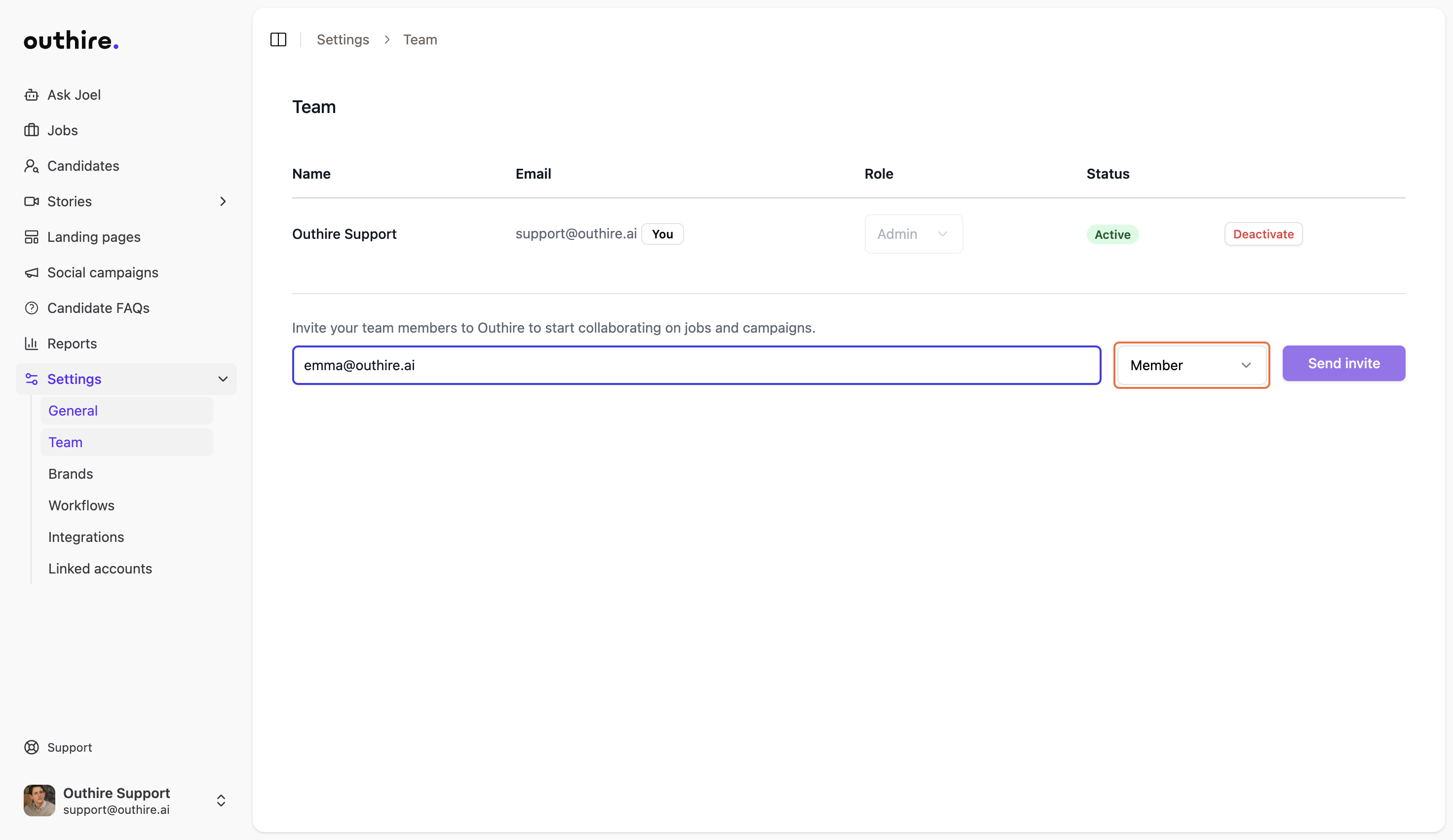Click the invite email input field
This screenshot has width=1453, height=840.
point(696,365)
